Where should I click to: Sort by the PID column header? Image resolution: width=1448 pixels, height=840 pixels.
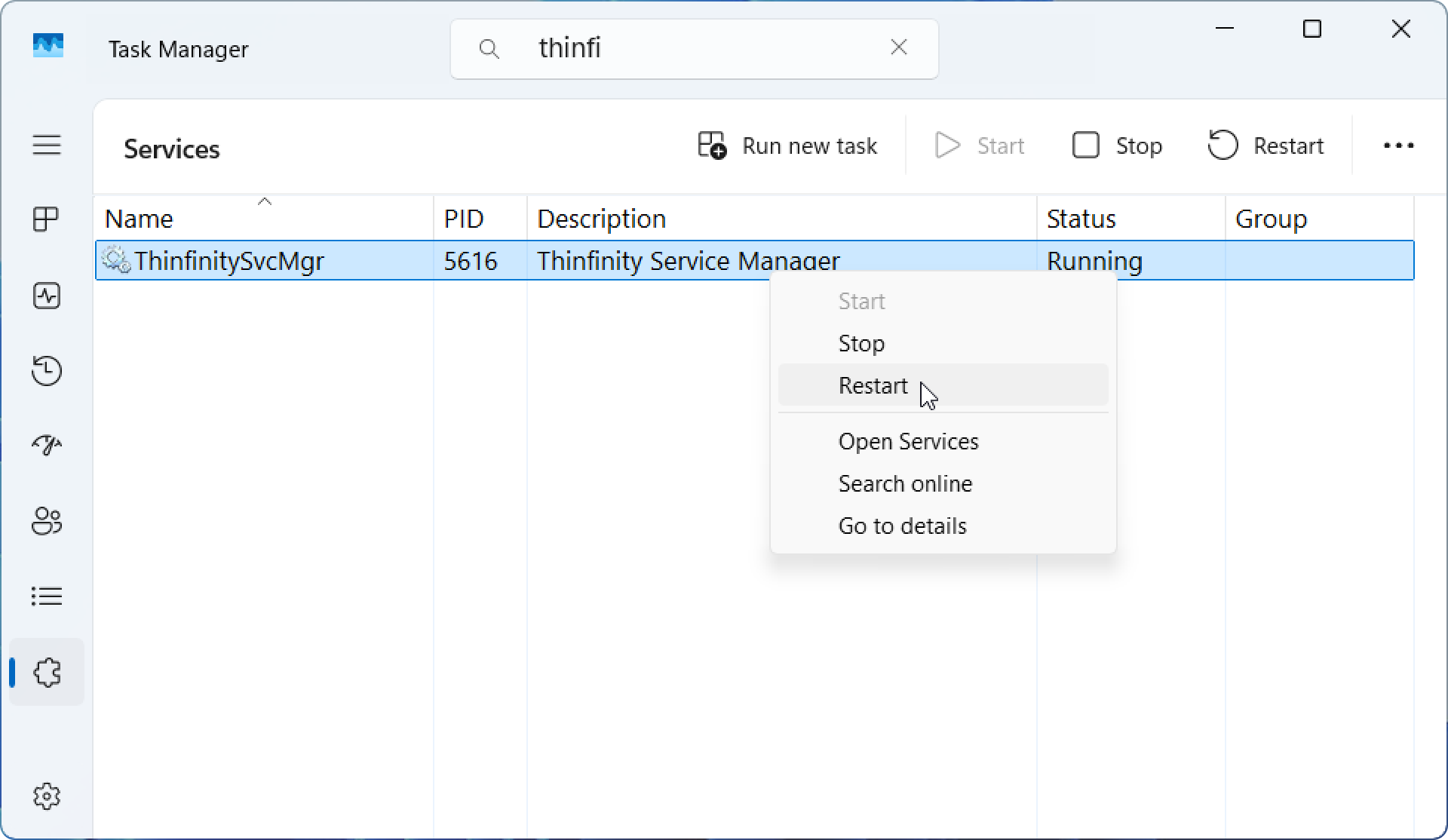click(x=480, y=219)
